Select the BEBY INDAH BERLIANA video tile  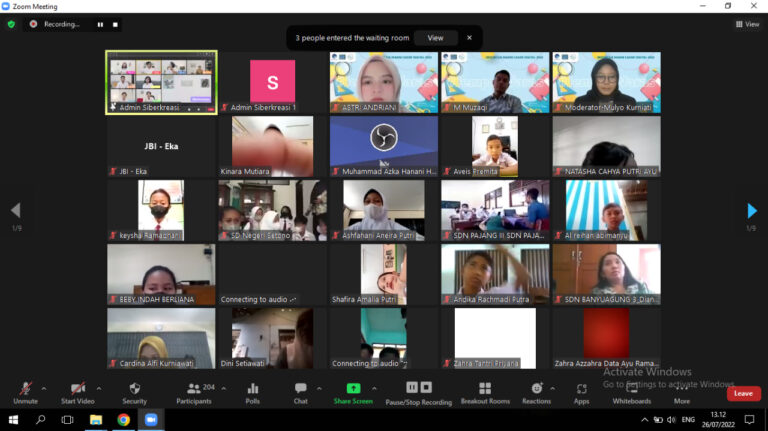(161, 274)
